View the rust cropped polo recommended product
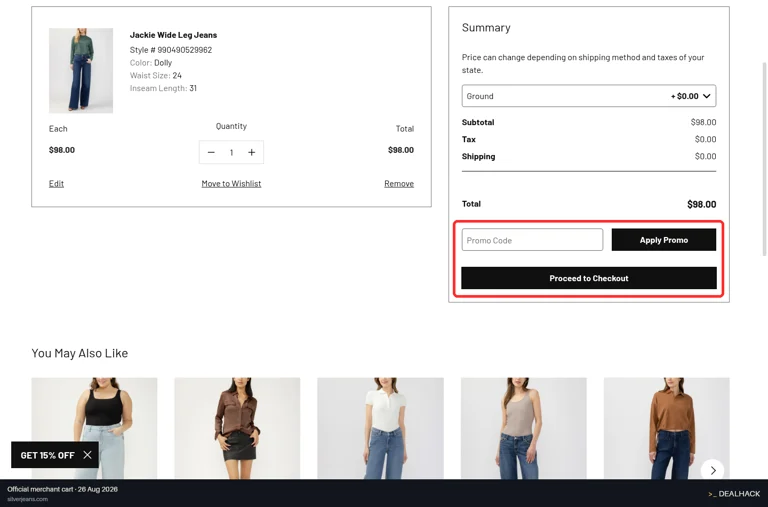This screenshot has height=507, width=768. 667,428
